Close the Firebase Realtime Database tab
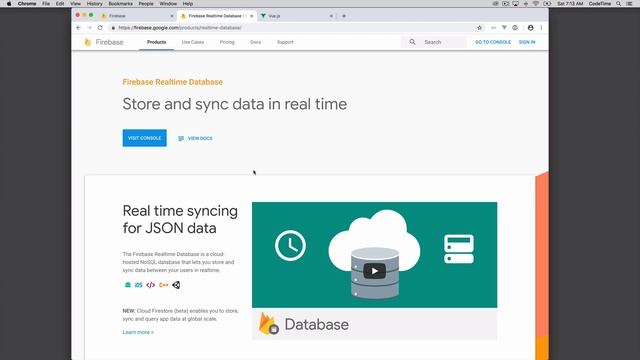The height and width of the screenshot is (360, 640). coord(251,16)
